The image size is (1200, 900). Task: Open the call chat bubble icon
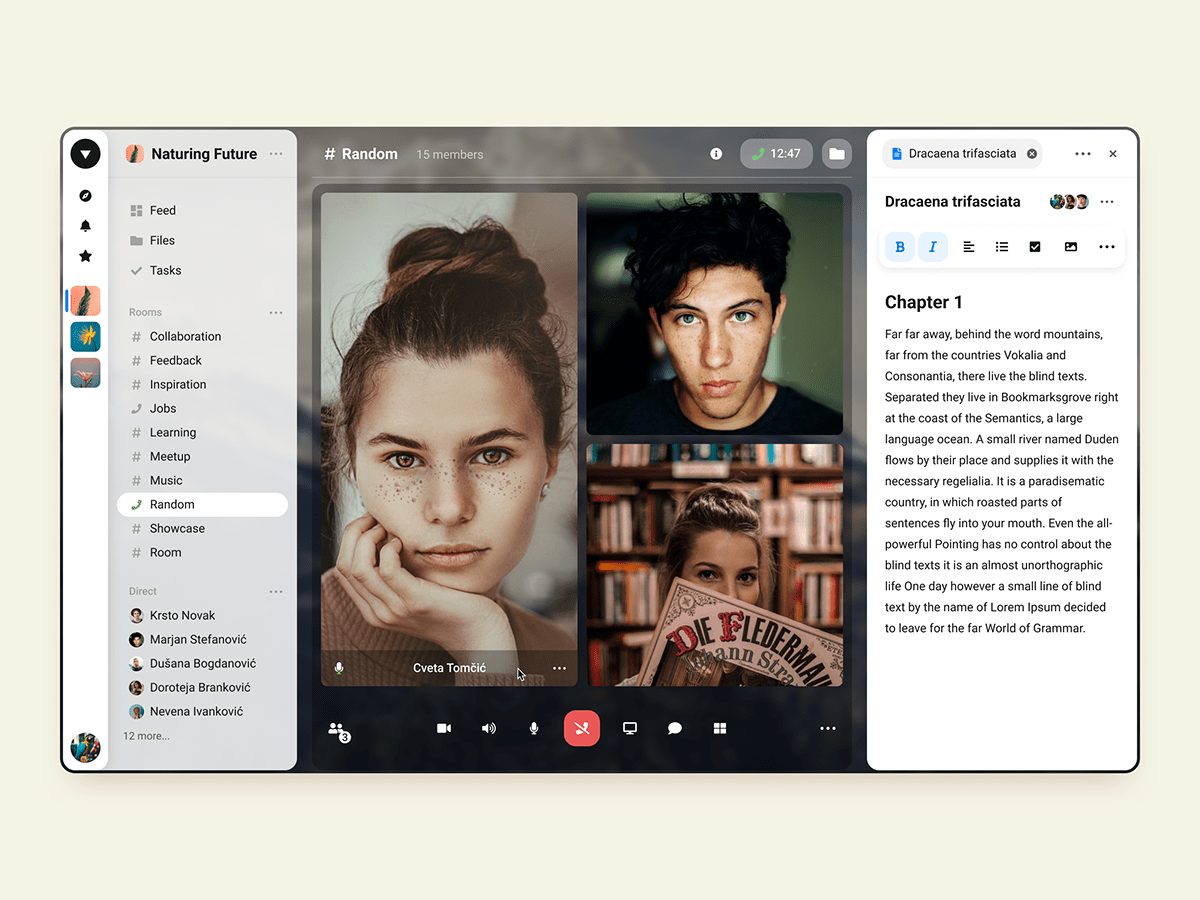(675, 728)
